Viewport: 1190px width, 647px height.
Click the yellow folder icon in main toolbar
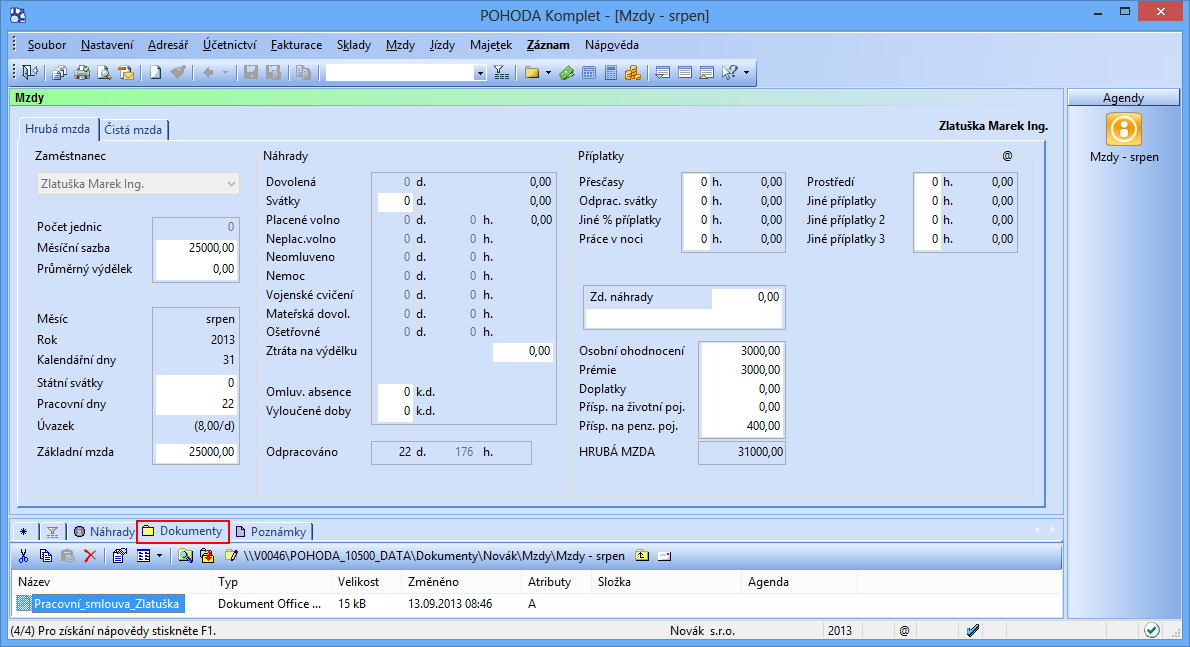[x=531, y=72]
